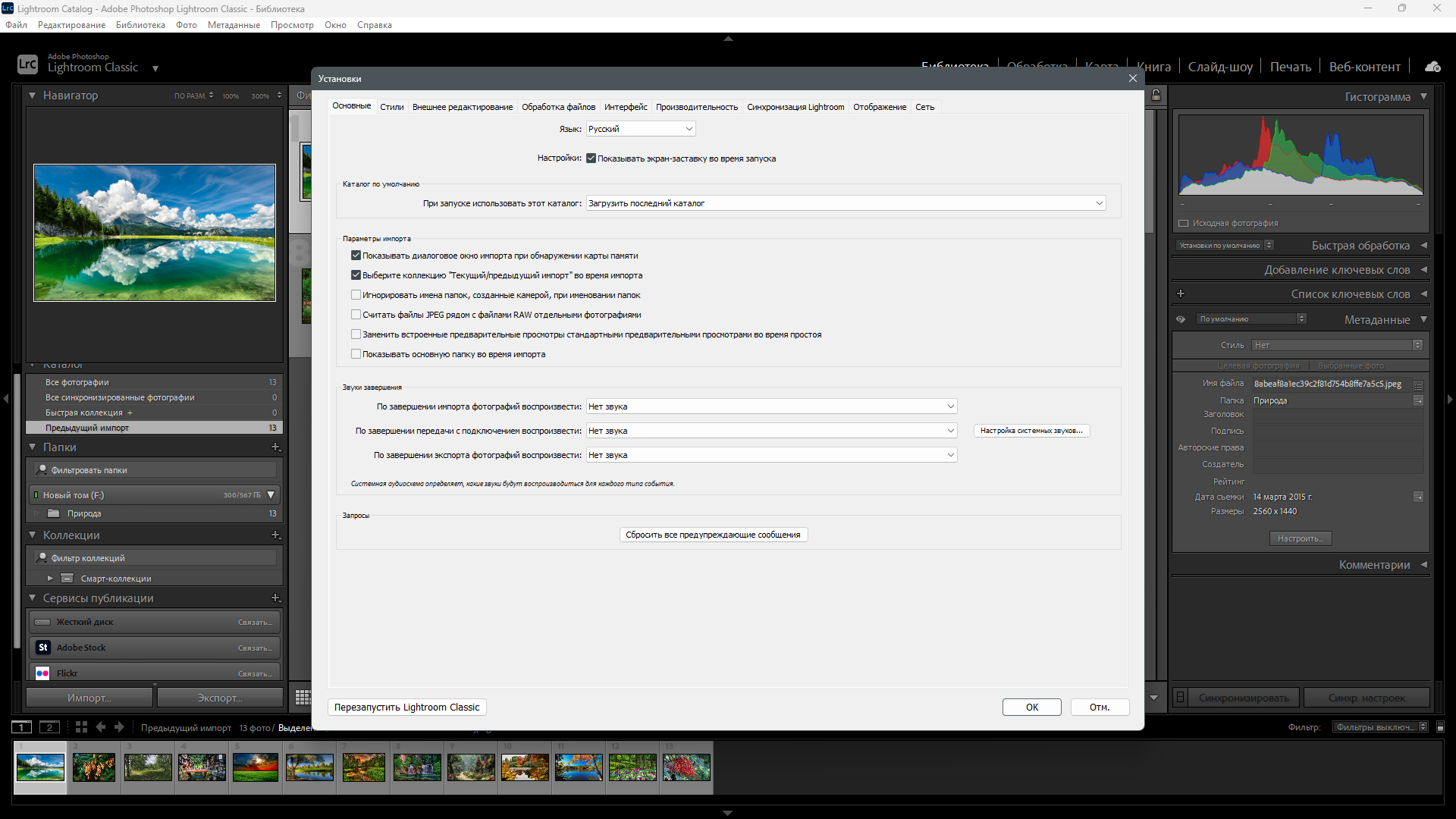Switch to the Сеть tab
Image resolution: width=1456 pixels, height=819 pixels.
pos(924,107)
